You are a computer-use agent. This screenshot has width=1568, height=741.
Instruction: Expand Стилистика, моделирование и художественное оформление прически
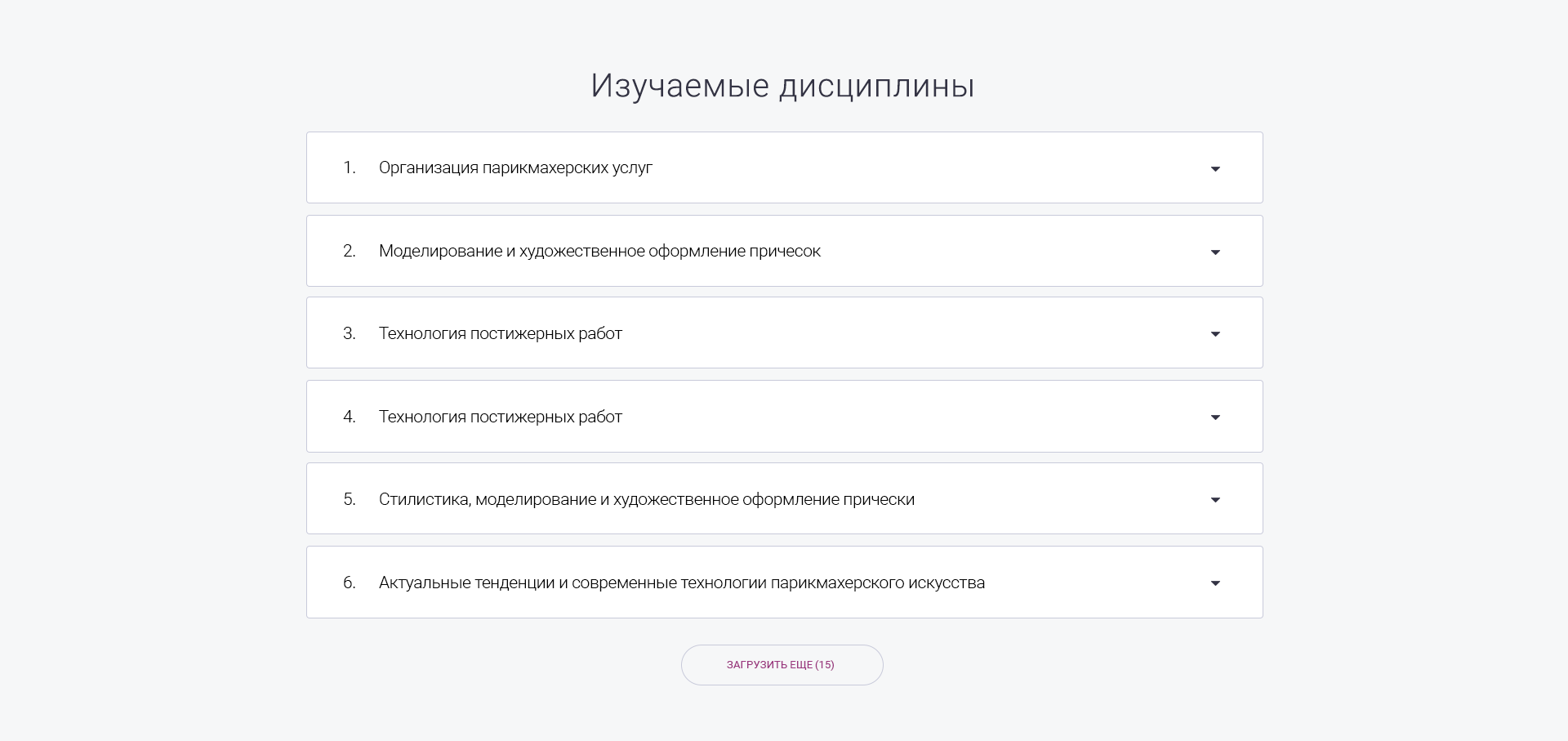[646, 499]
